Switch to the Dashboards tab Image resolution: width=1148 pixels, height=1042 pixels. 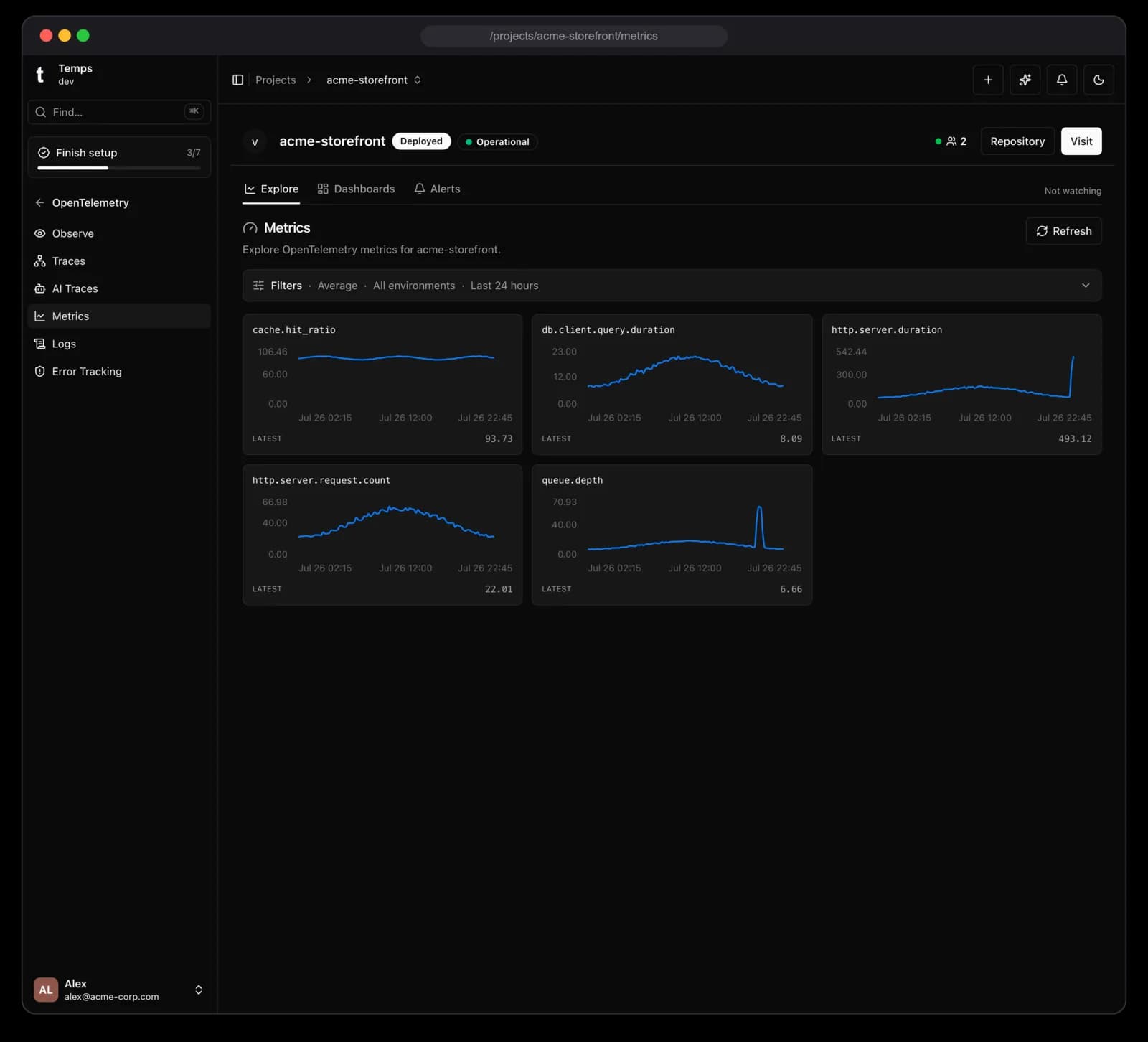point(357,189)
